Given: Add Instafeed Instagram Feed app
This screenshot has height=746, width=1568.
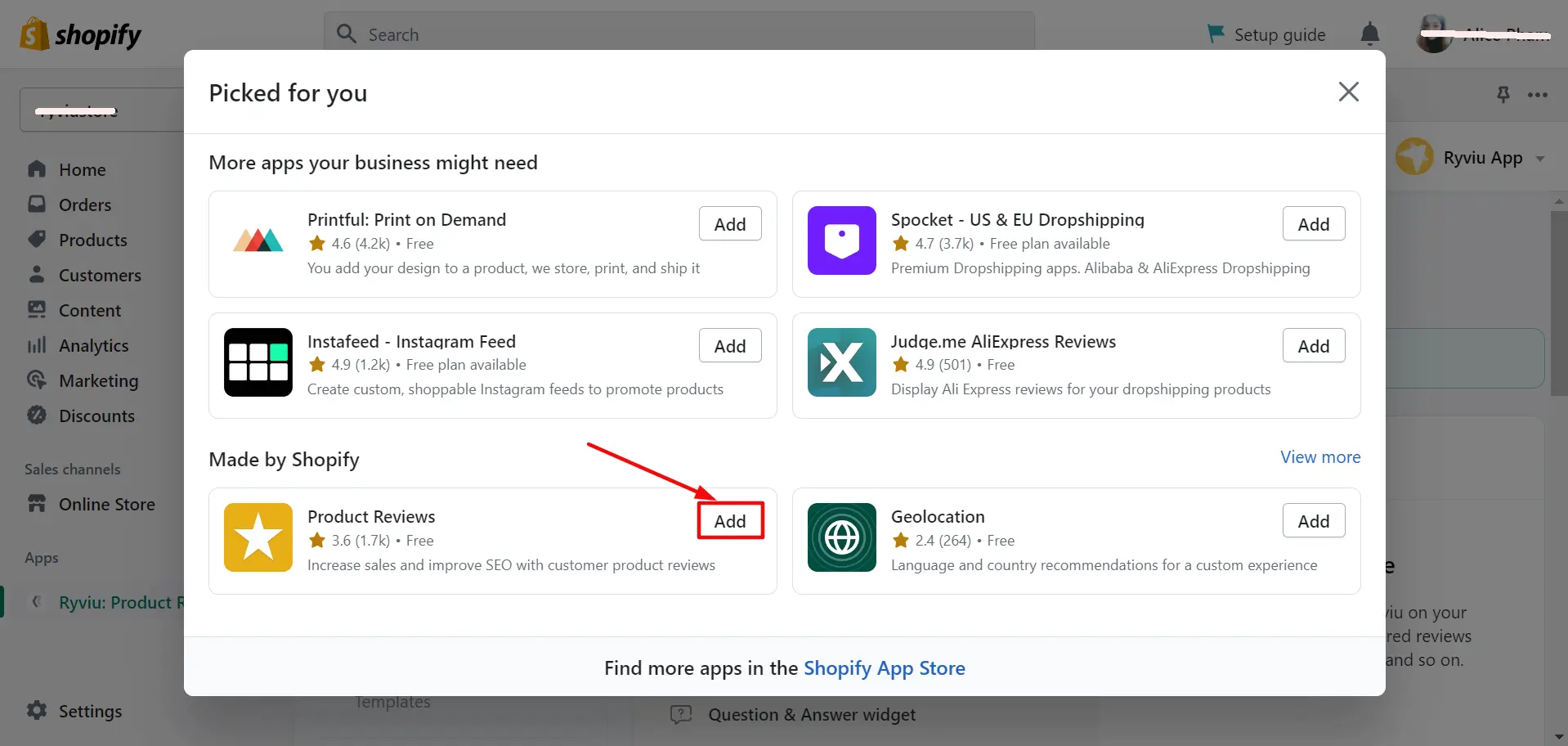Looking at the screenshot, I should [730, 346].
